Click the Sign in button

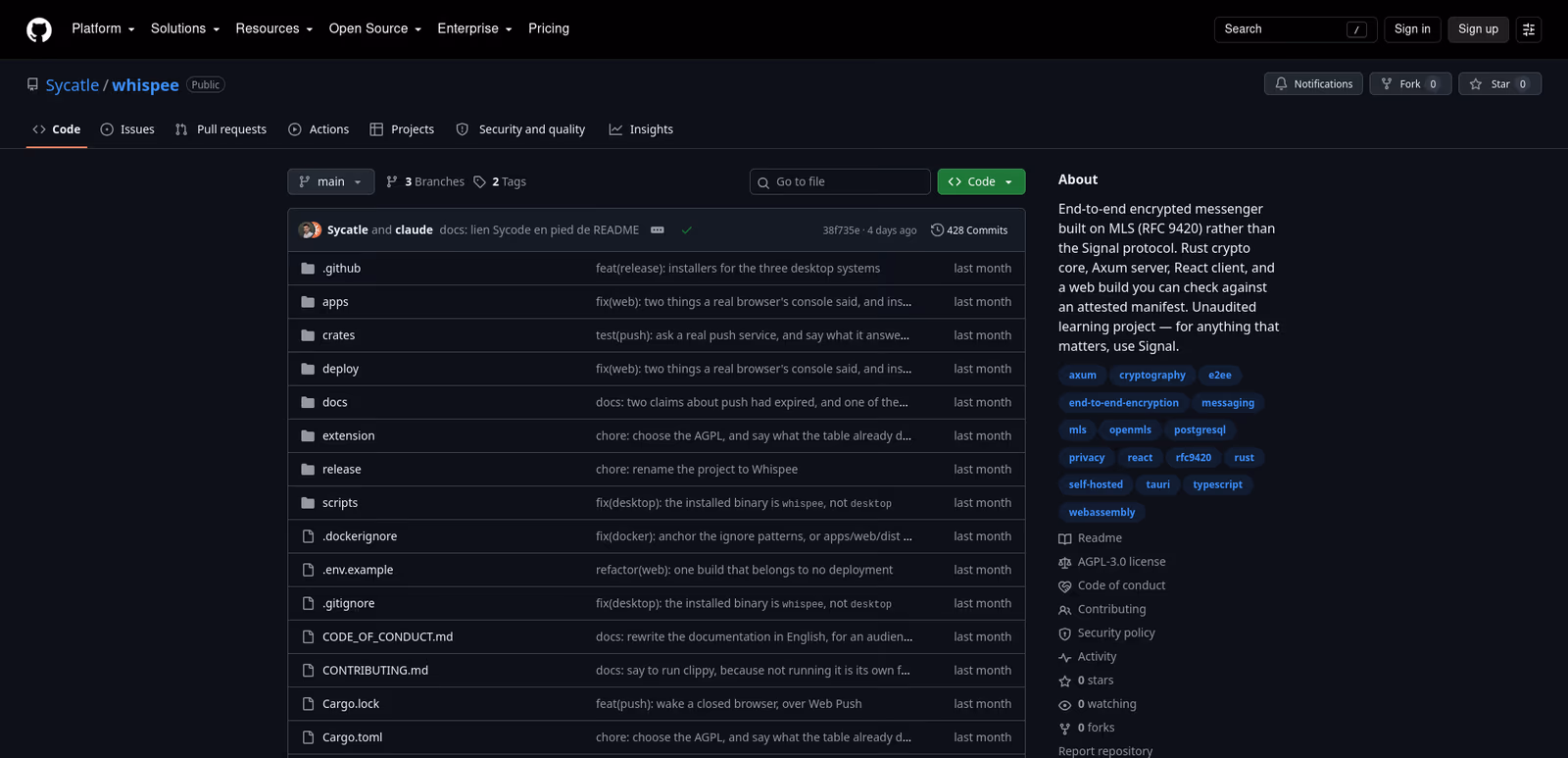tap(1412, 29)
